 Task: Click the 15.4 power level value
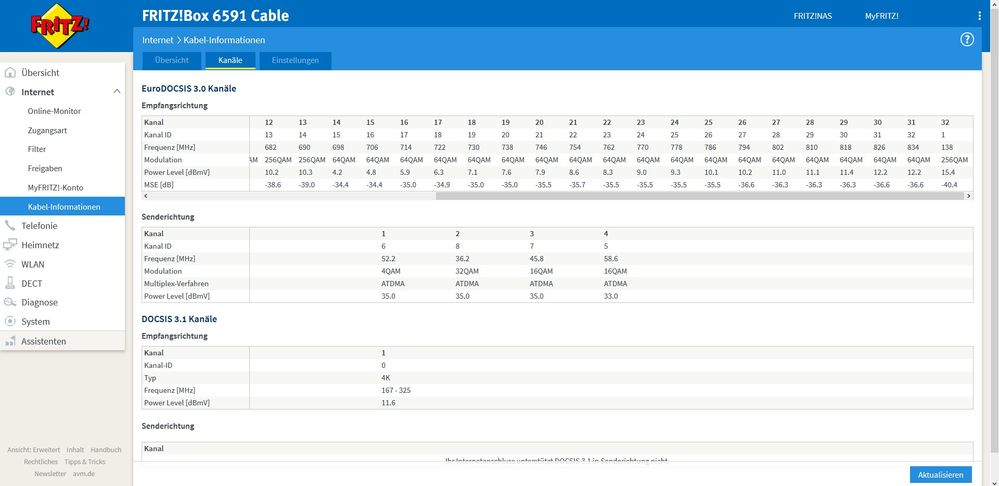coord(948,172)
